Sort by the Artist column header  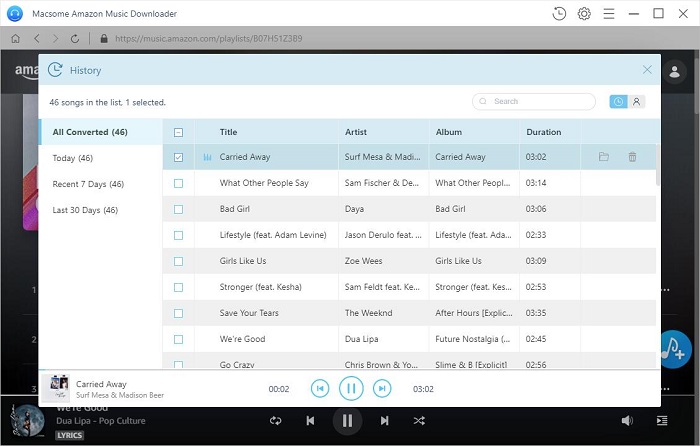356,132
